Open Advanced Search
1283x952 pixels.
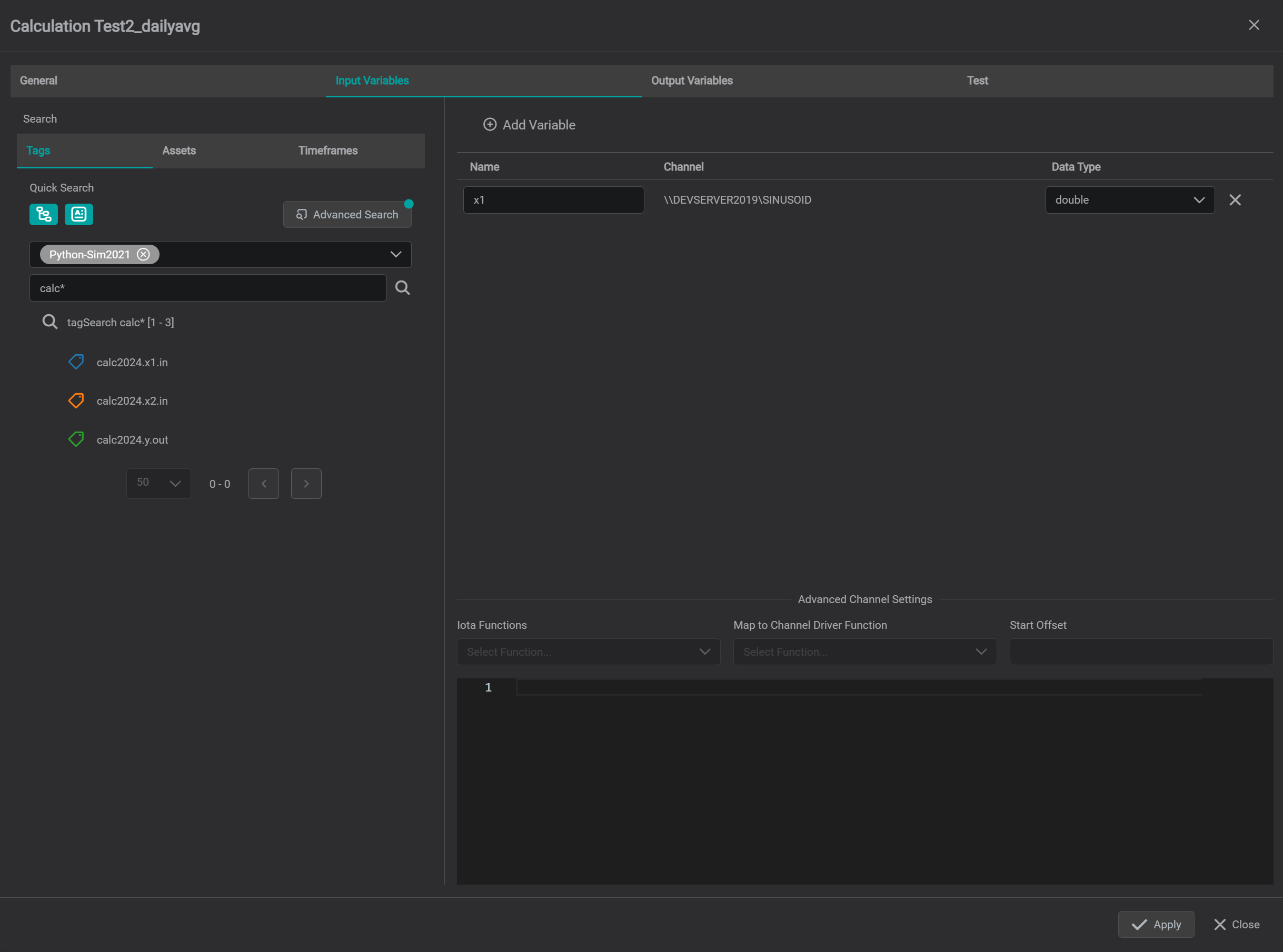click(x=347, y=214)
